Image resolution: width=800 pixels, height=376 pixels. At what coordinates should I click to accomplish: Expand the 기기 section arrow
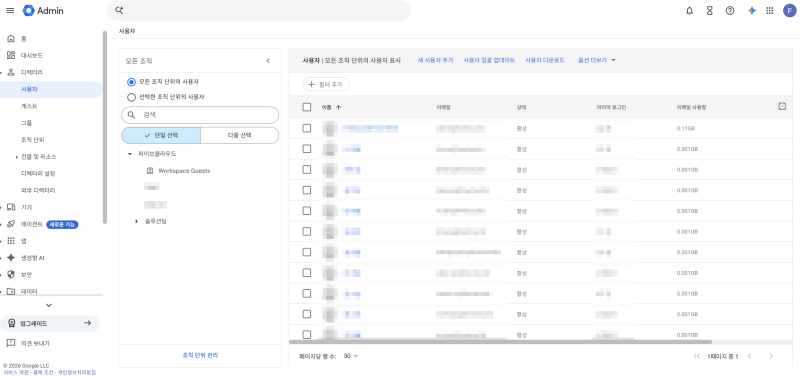2,207
